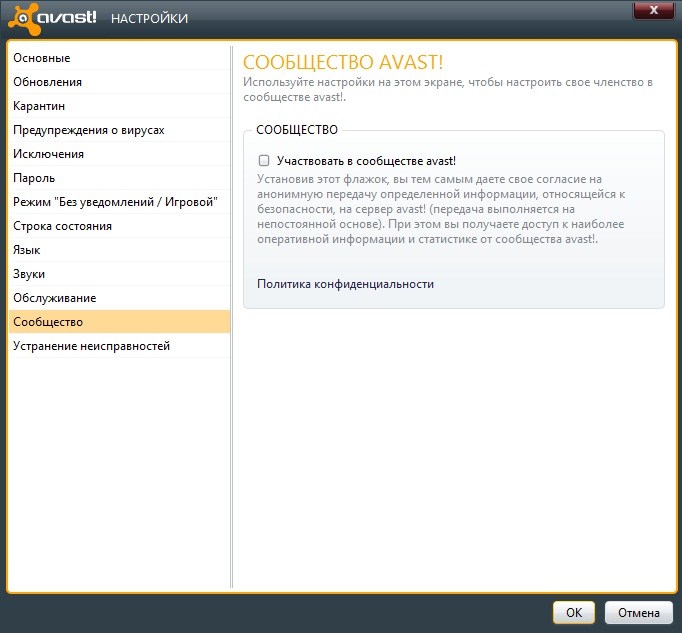The width and height of the screenshot is (682, 633).
Task: Click the description starting with Установив этот флажок
Action: 441,209
